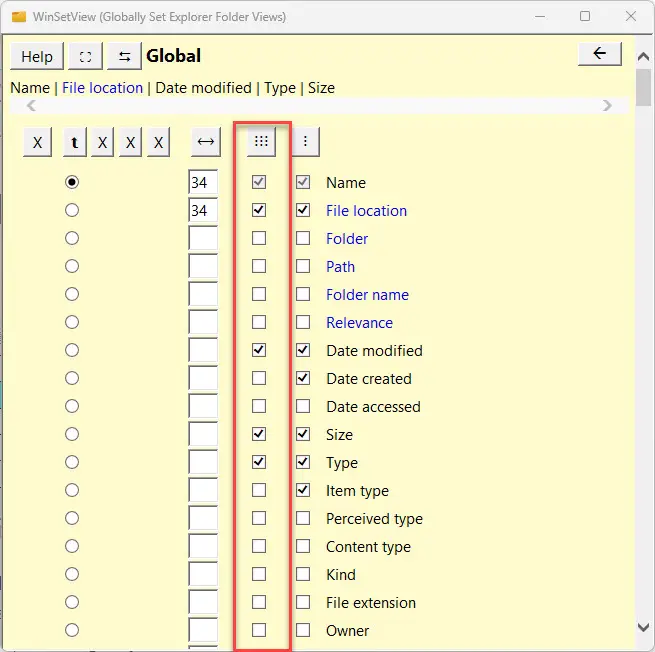Image resolution: width=655 pixels, height=652 pixels.
Task: Check the checkbox directly left of Folder label
Action: (303, 238)
